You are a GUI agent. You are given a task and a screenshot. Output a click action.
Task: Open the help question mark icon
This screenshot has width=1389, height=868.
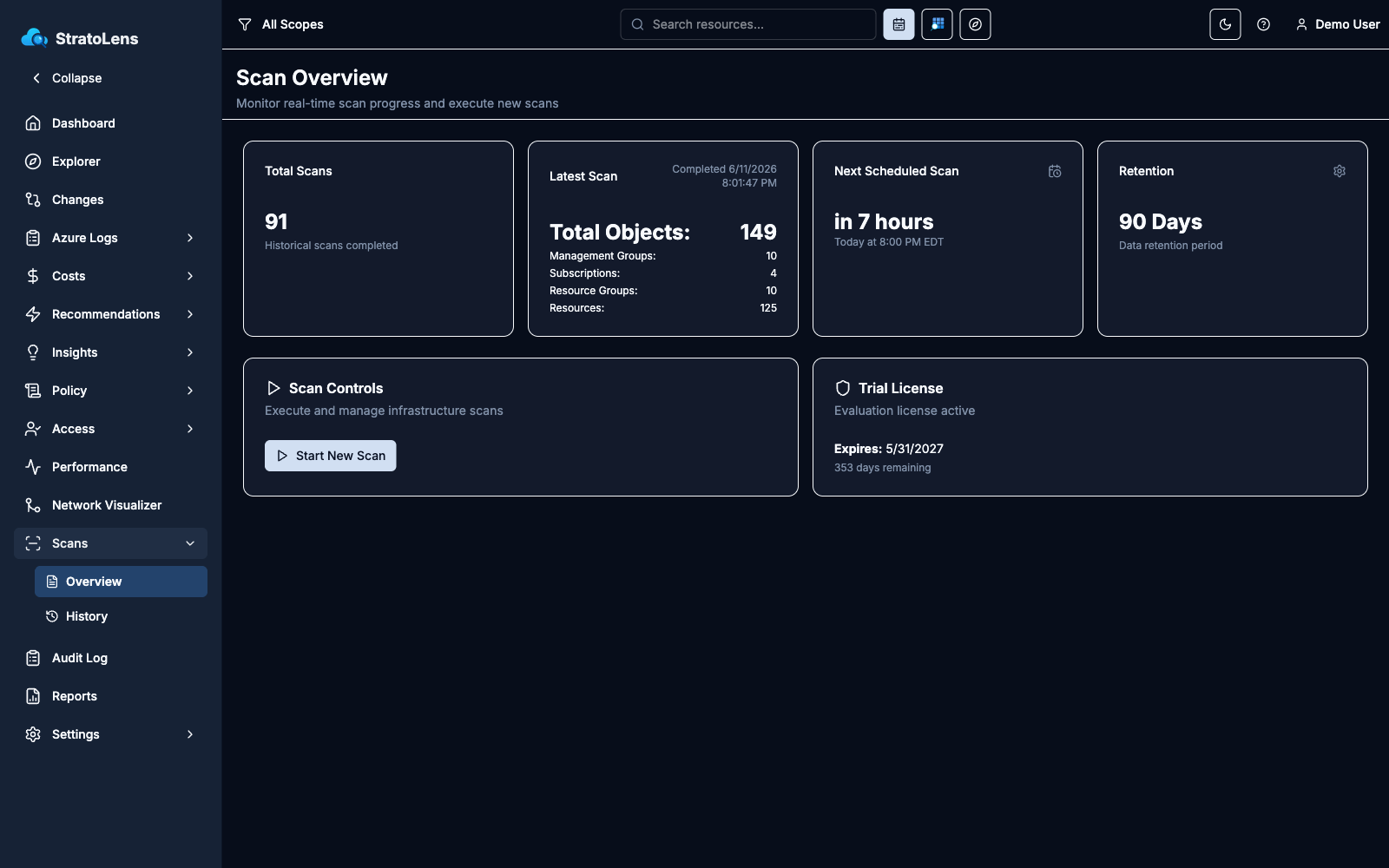1263,24
